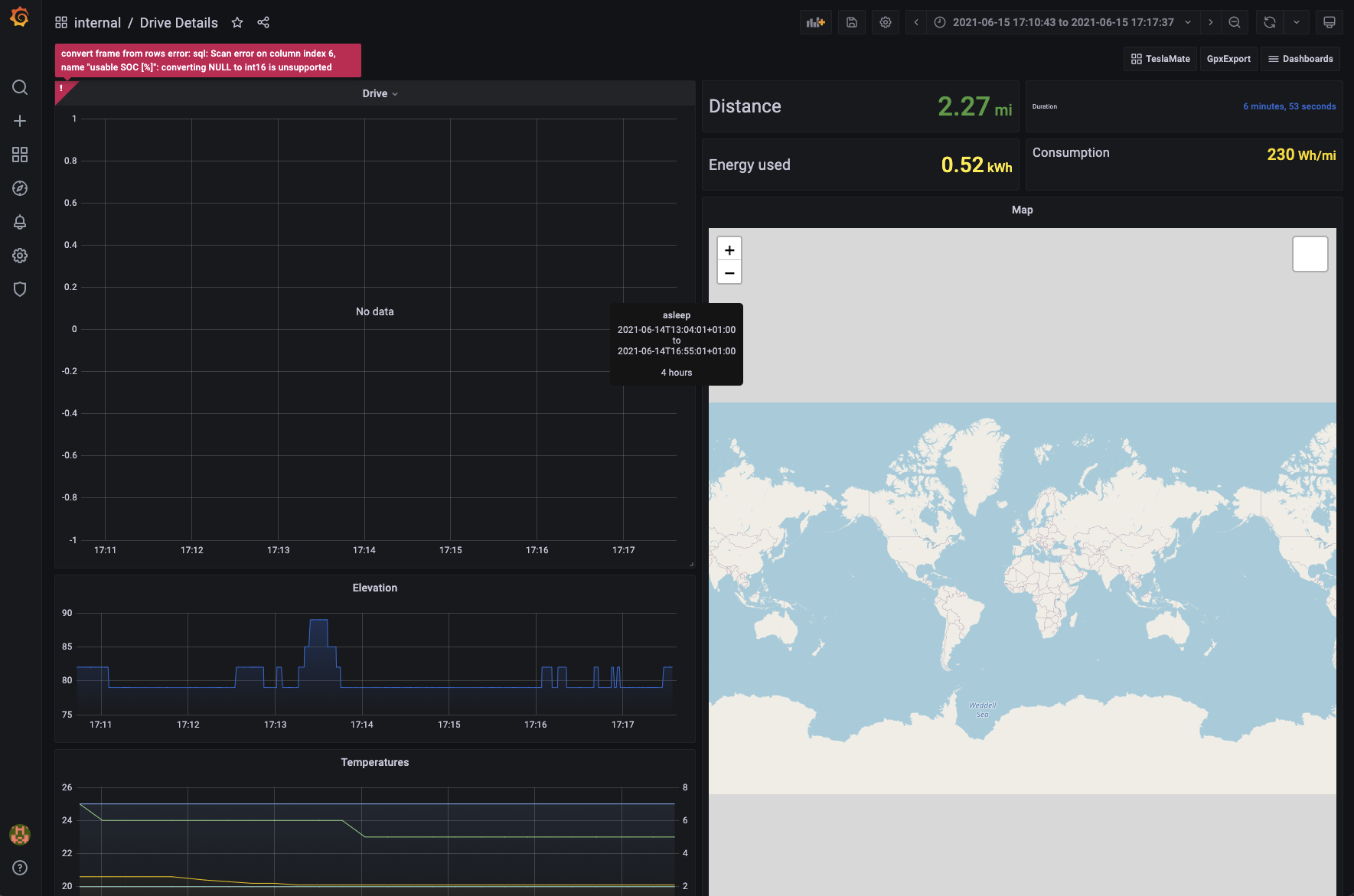Switch to the TeslaMate dashboard
1354x896 pixels.
pos(1160,58)
